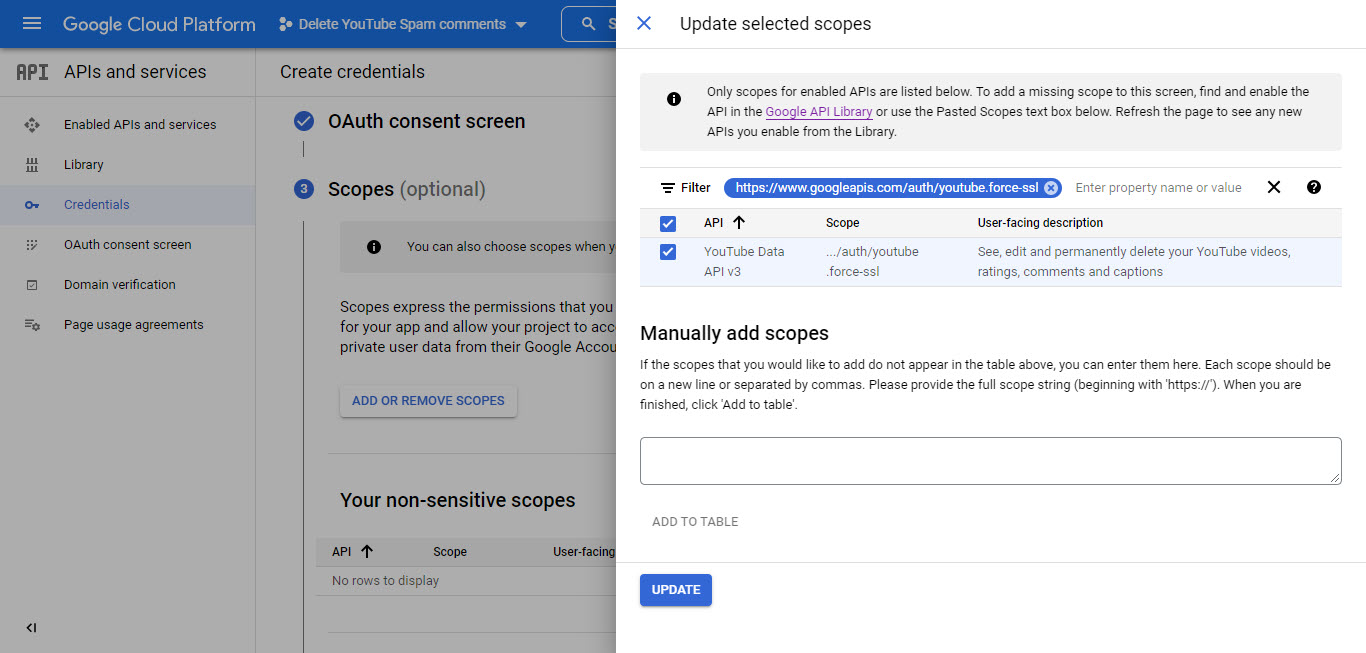
Task: Click the Create credentials page title
Action: point(352,72)
